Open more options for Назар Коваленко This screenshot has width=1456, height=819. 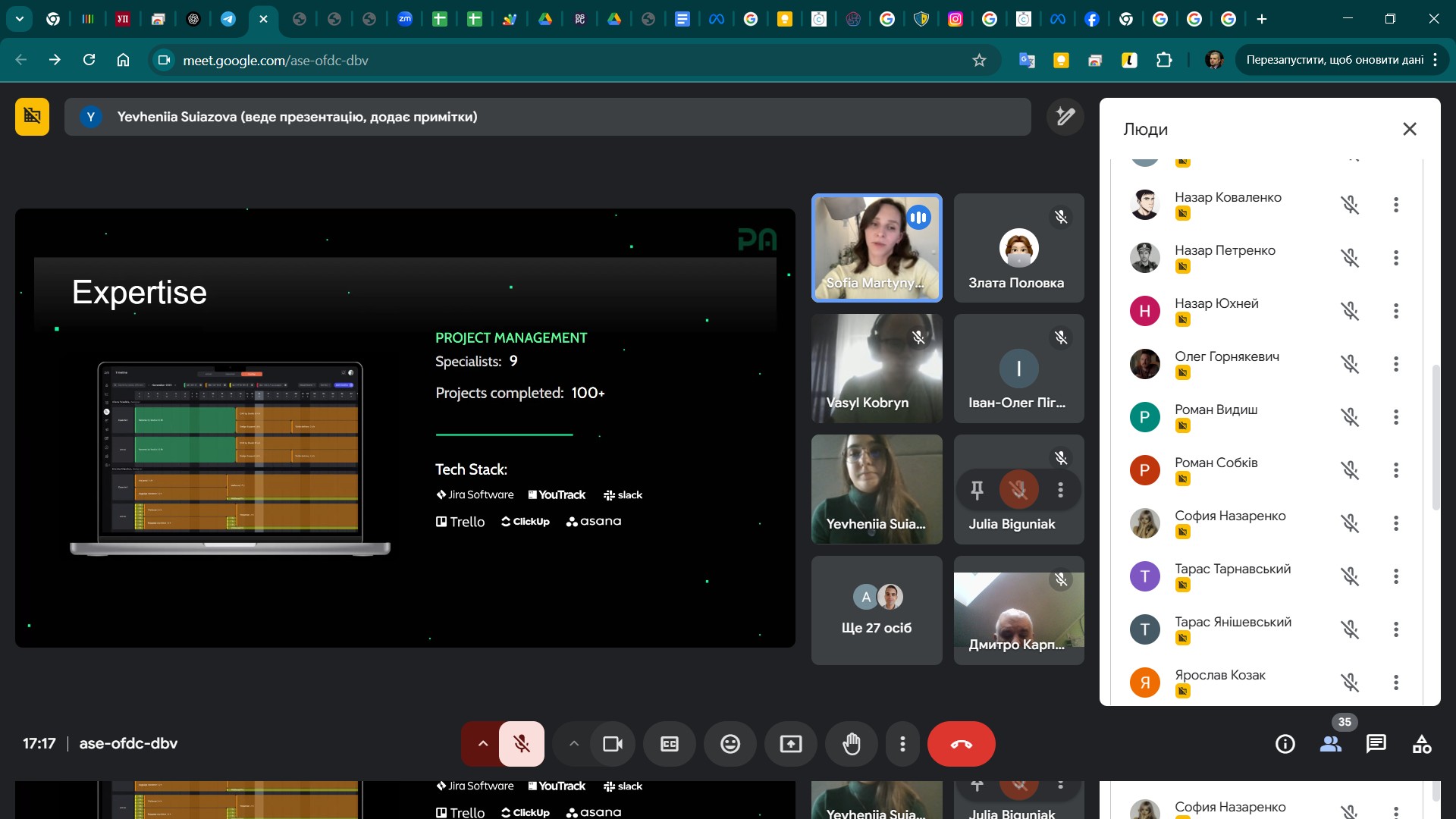pos(1395,205)
